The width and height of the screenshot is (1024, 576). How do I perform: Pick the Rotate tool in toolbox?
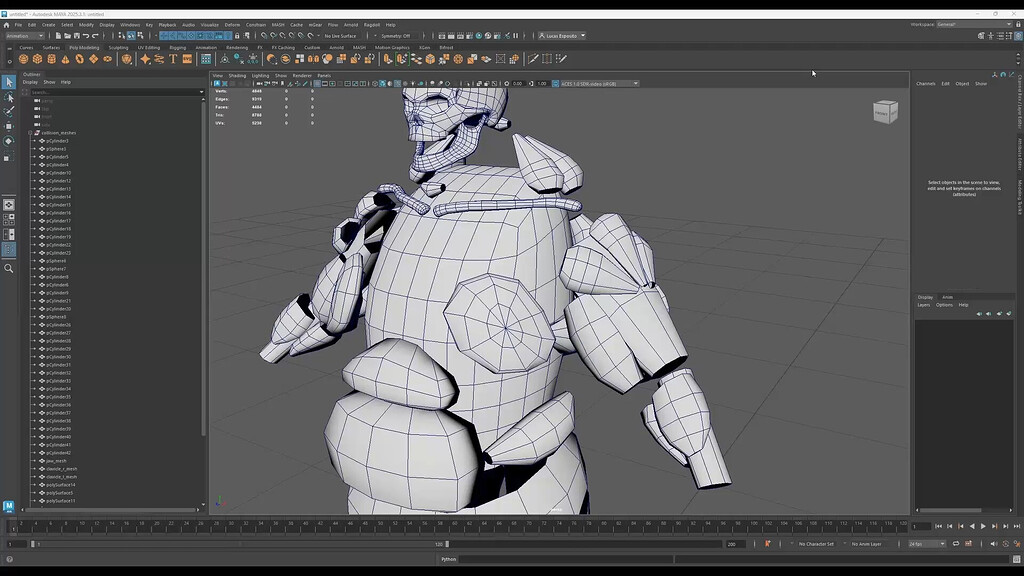8,141
